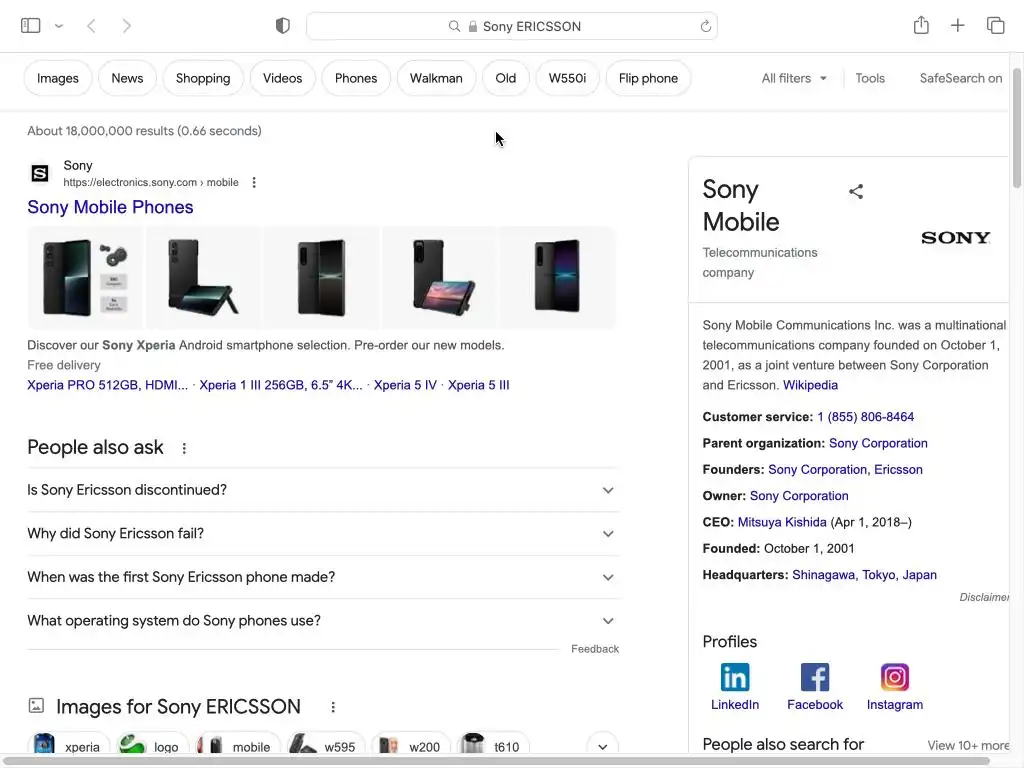Open Xperia PRO 512GB sitelink
The height and width of the screenshot is (768, 1024).
107,385
